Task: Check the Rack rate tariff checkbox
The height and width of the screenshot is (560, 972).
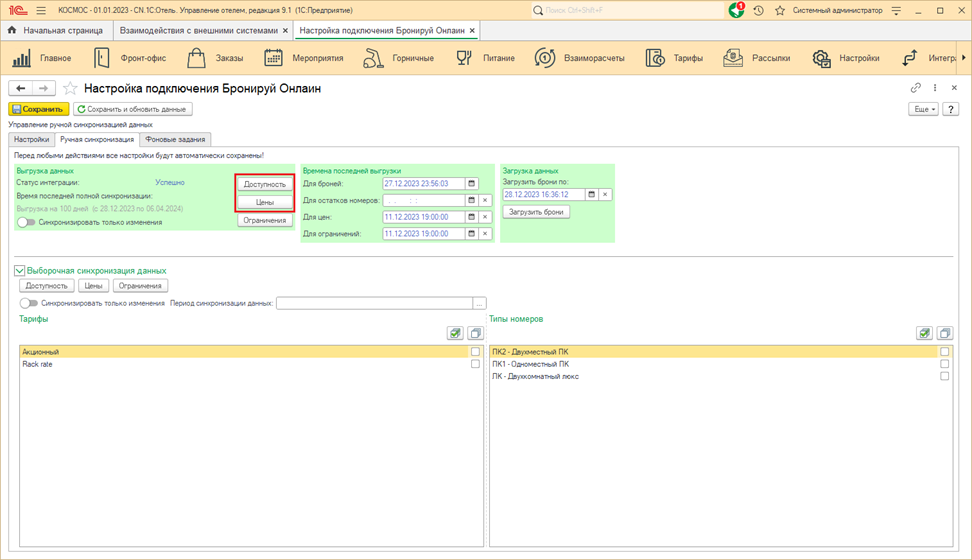Action: click(475, 364)
